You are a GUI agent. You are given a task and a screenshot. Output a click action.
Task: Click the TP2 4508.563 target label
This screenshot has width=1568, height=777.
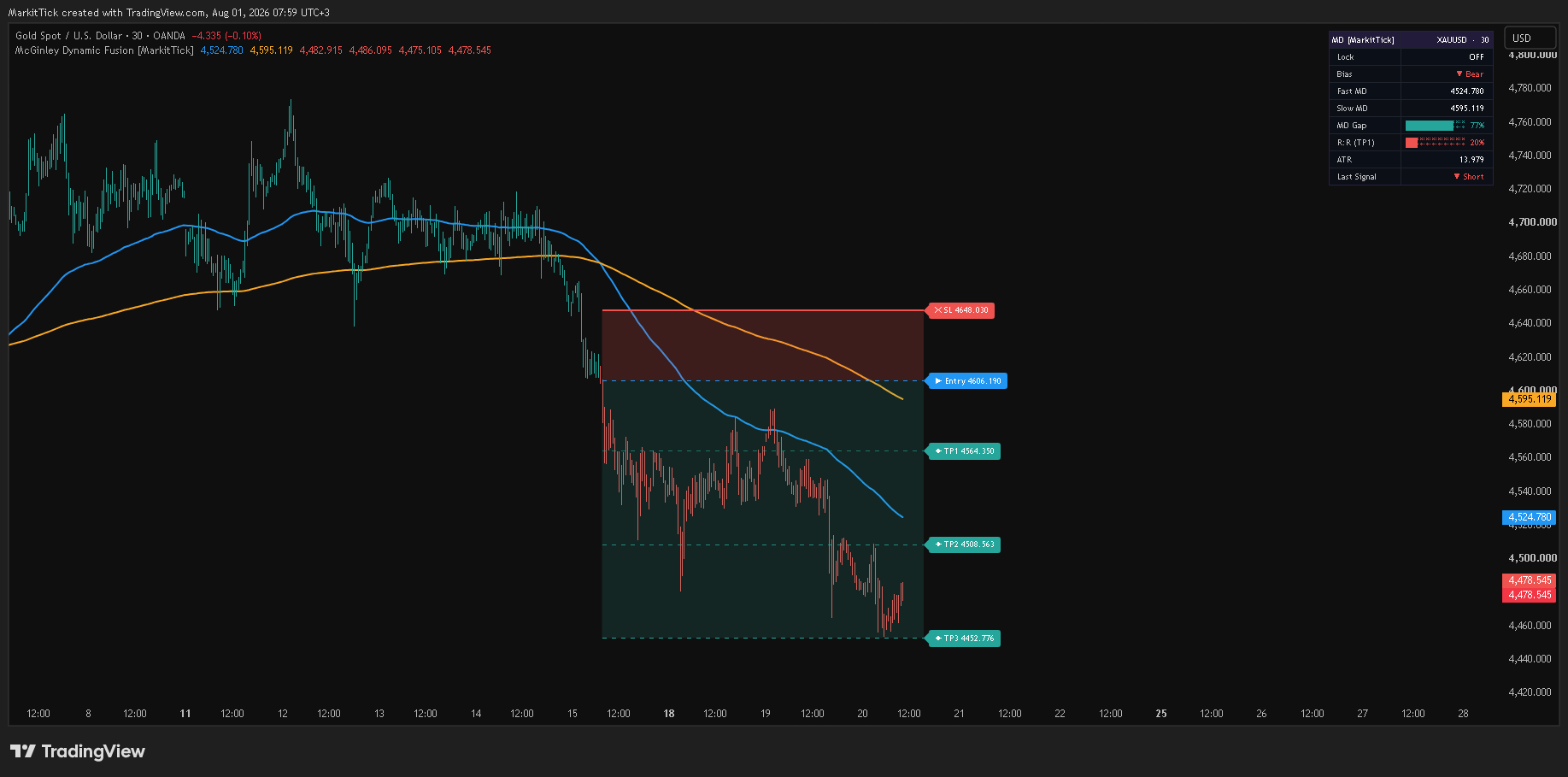[964, 544]
